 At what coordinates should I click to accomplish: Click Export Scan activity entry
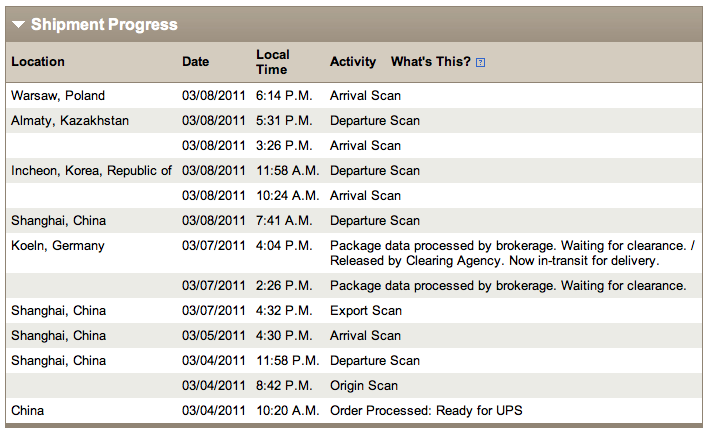(x=366, y=311)
